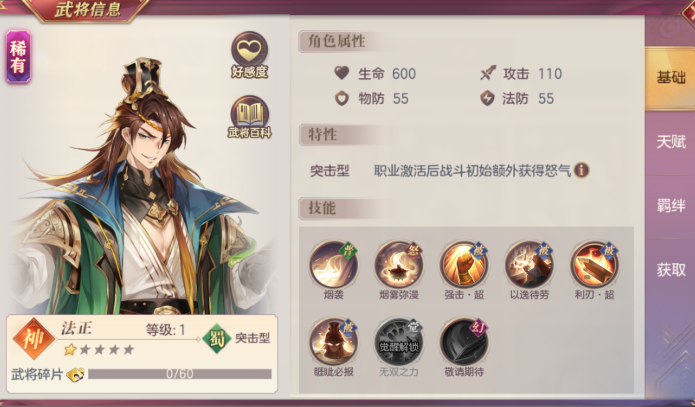Click the 武将碎片 puzzle piece icon
This screenshot has width=695, height=407.
pyautogui.click(x=75, y=375)
